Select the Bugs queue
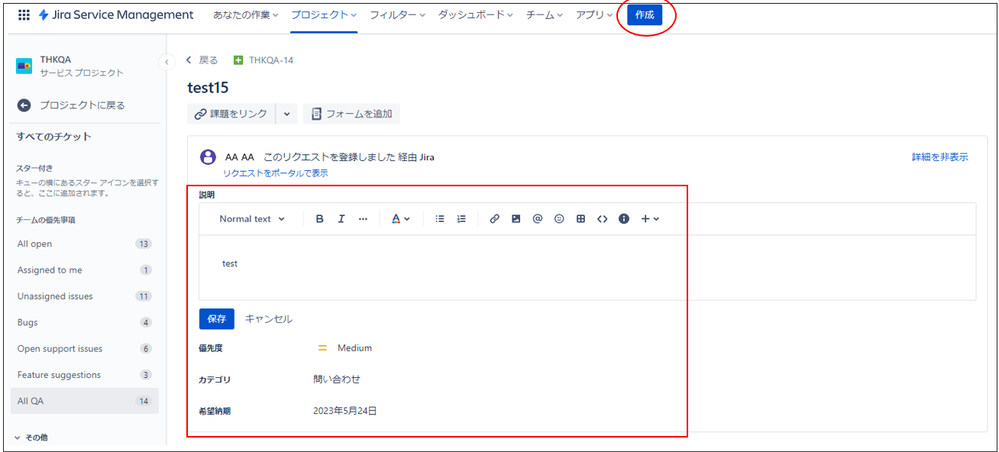999x452 pixels. click(x=85, y=322)
